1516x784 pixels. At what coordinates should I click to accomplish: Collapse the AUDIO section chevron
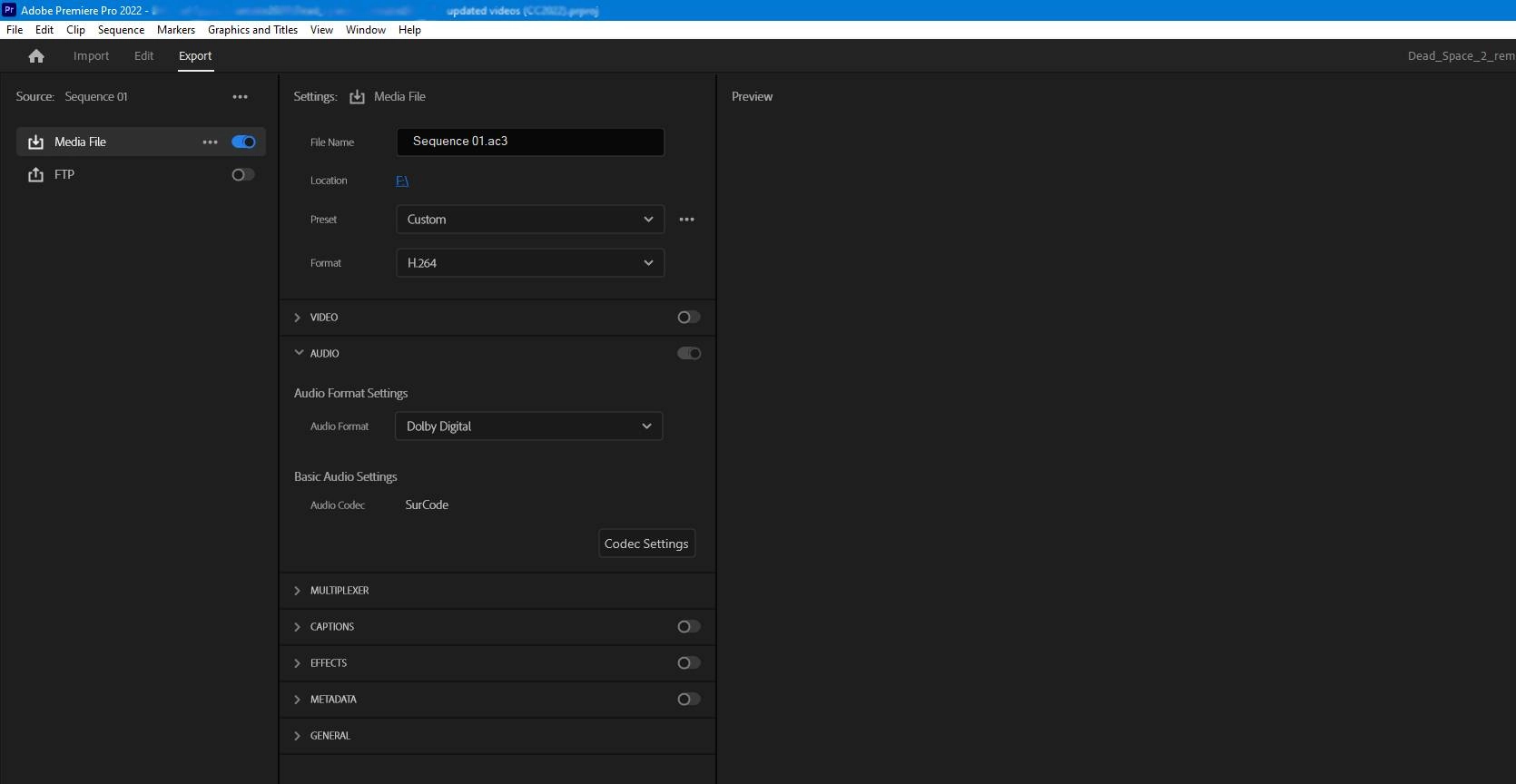coord(299,353)
